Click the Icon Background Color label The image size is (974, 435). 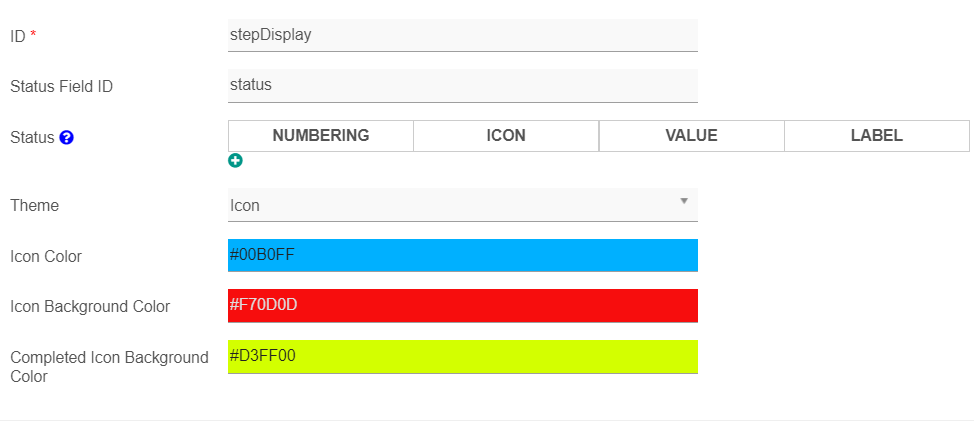[x=90, y=306]
